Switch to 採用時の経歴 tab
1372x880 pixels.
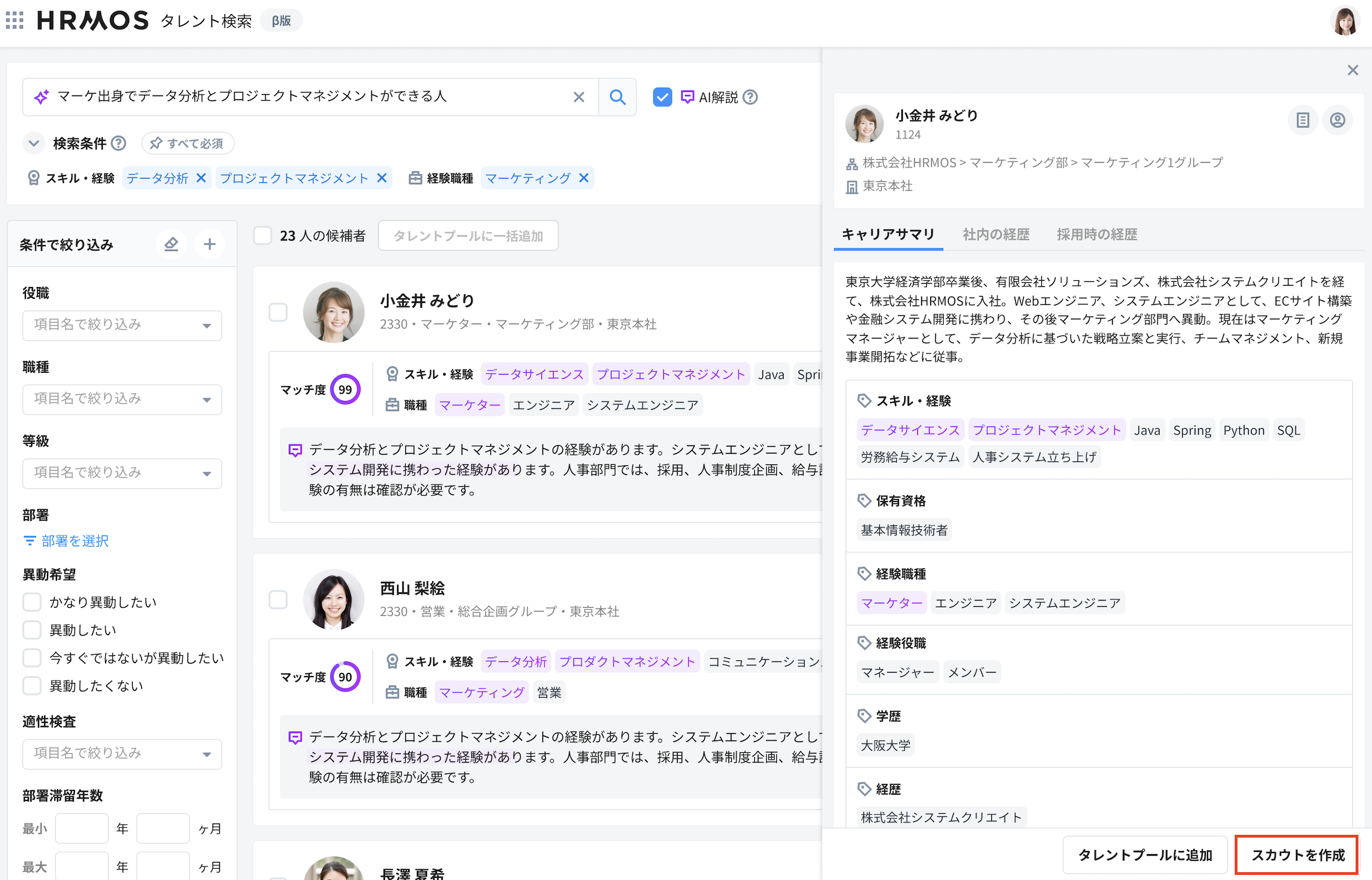coord(1096,234)
